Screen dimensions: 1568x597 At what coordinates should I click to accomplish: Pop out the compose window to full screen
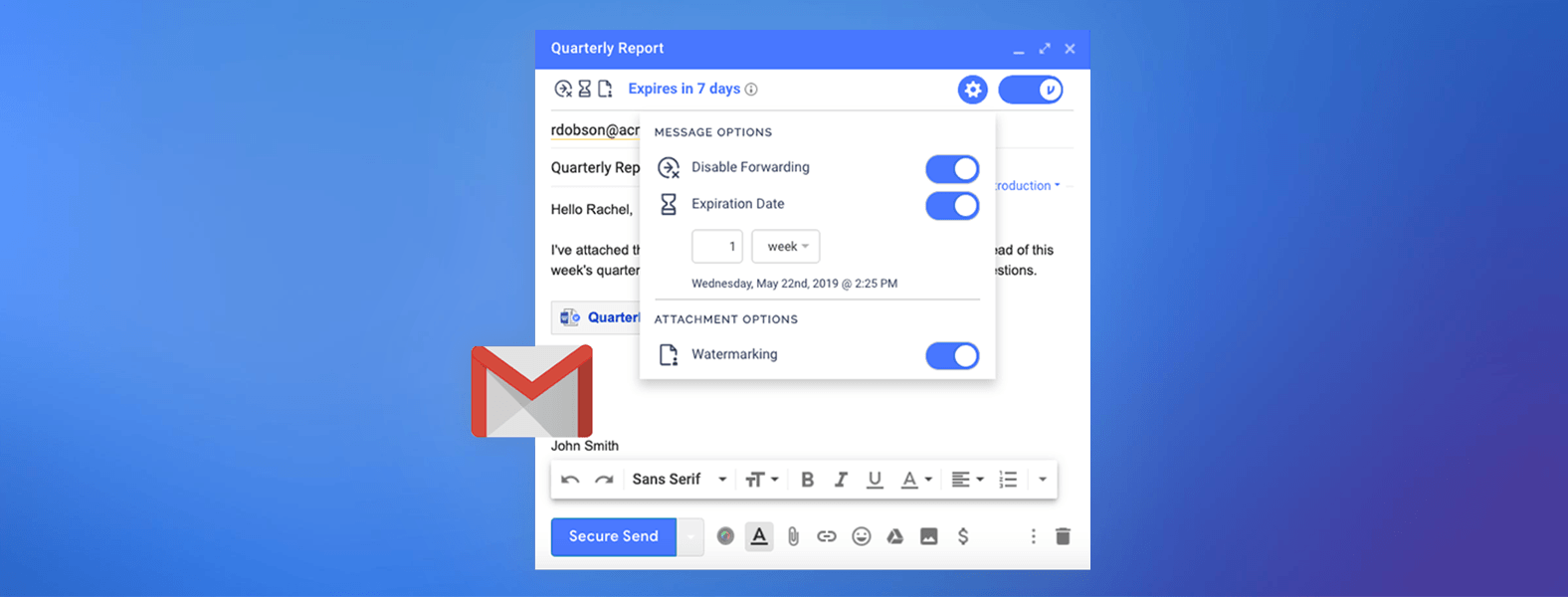pyautogui.click(x=1045, y=48)
